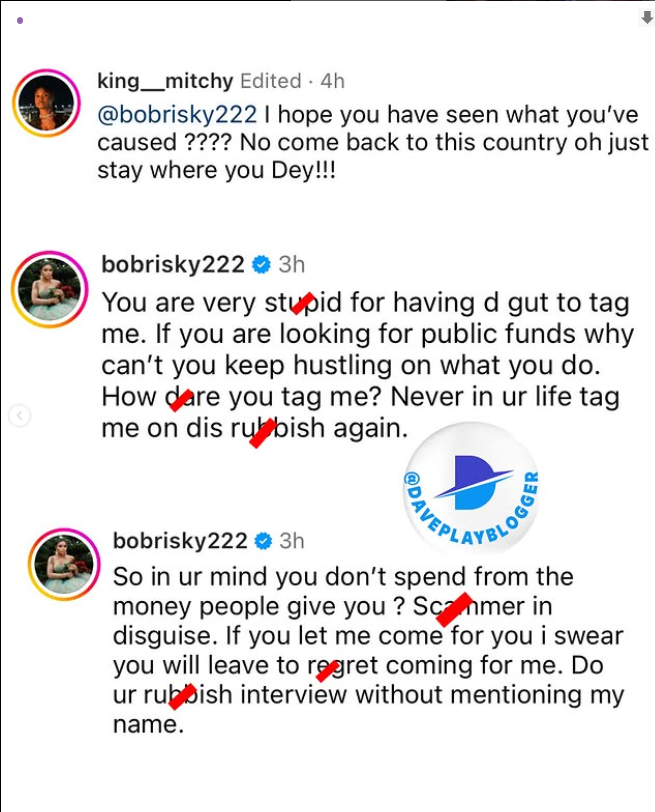The width and height of the screenshot is (655, 812).
Task: Click the king__mitchy comment text about this country
Action: click(373, 142)
